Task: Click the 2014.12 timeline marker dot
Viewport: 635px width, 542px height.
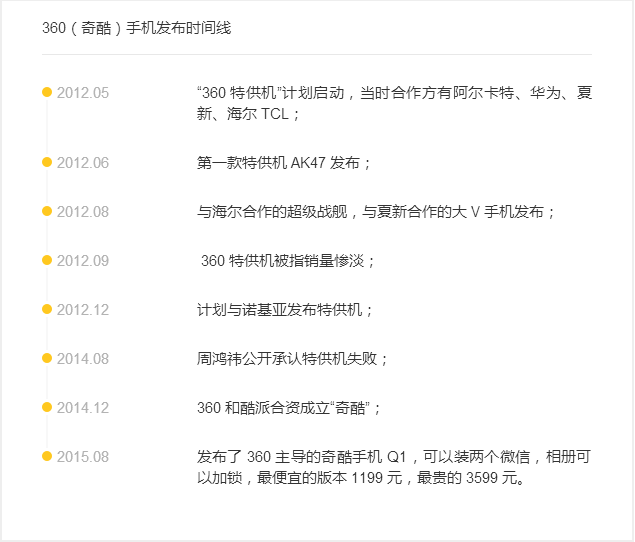Action: point(47,407)
